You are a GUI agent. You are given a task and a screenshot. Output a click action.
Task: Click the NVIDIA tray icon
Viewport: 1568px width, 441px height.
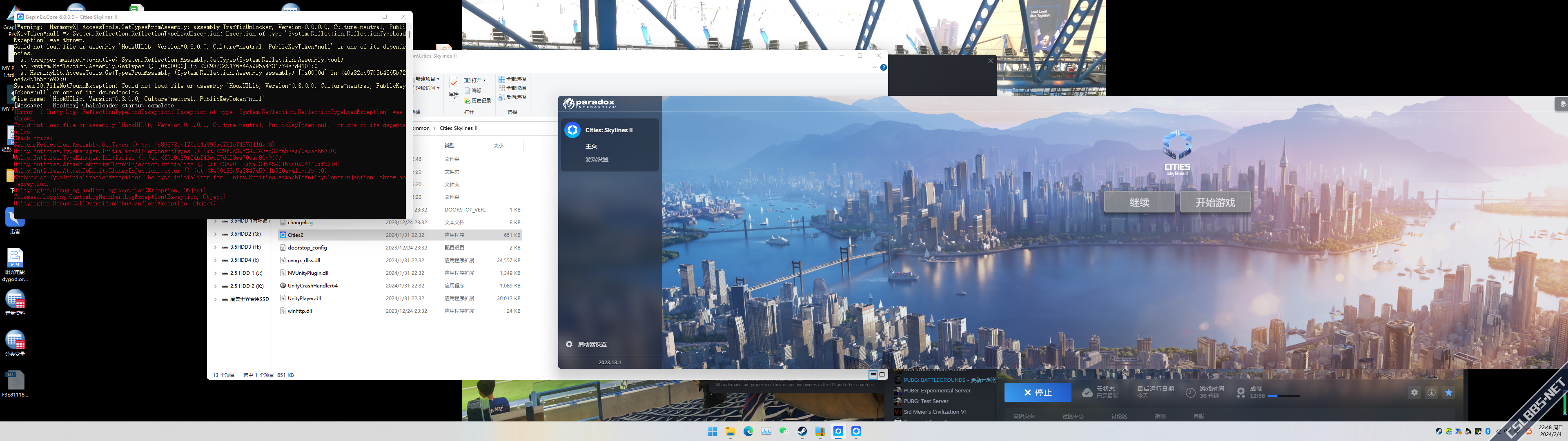(1478, 431)
